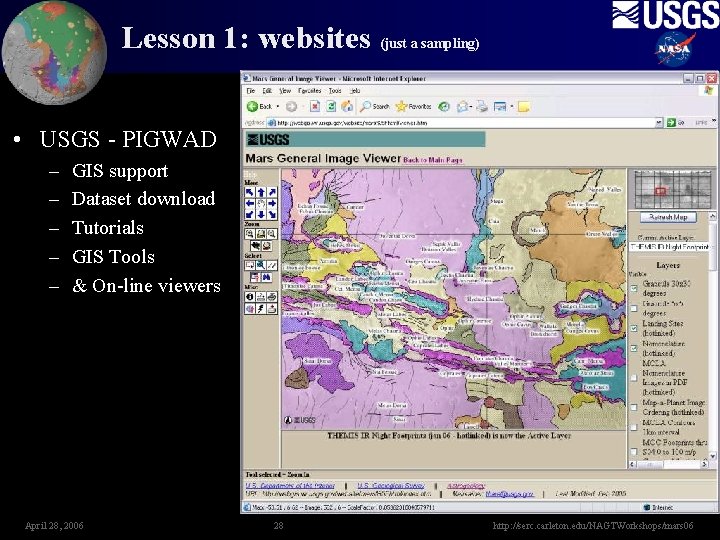
Task: Open the Mail button dropdown arrow
Action: [471, 107]
